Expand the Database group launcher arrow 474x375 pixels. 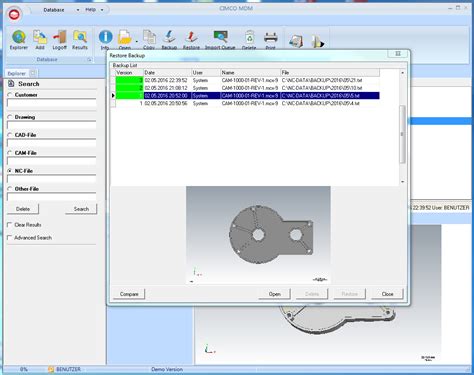pyautogui.click(x=89, y=60)
